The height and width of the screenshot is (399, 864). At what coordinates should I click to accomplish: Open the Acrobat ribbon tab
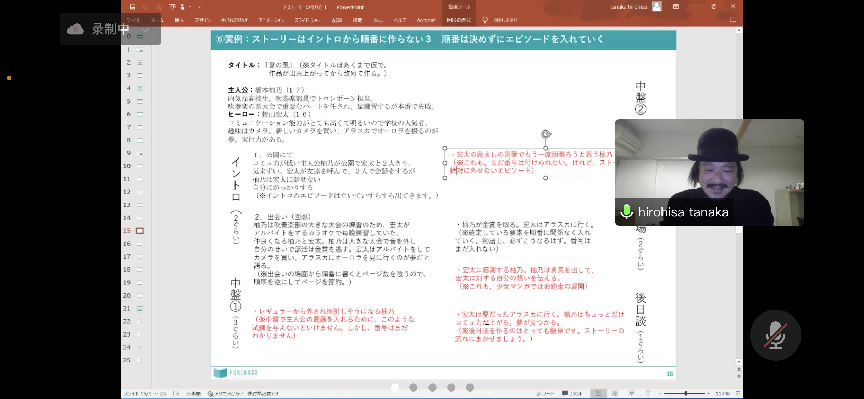click(425, 20)
